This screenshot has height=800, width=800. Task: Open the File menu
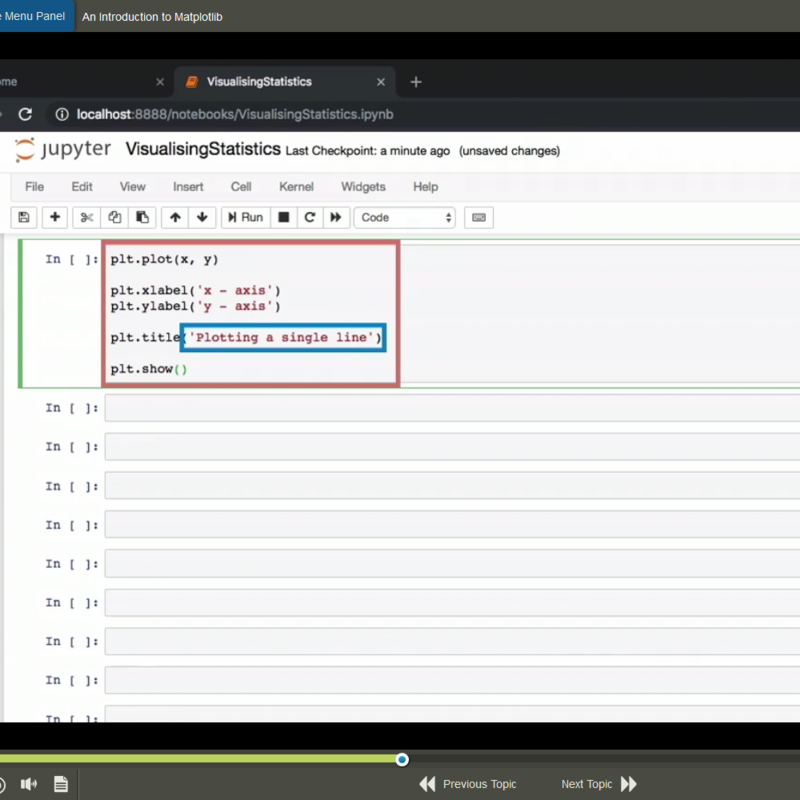pos(34,187)
